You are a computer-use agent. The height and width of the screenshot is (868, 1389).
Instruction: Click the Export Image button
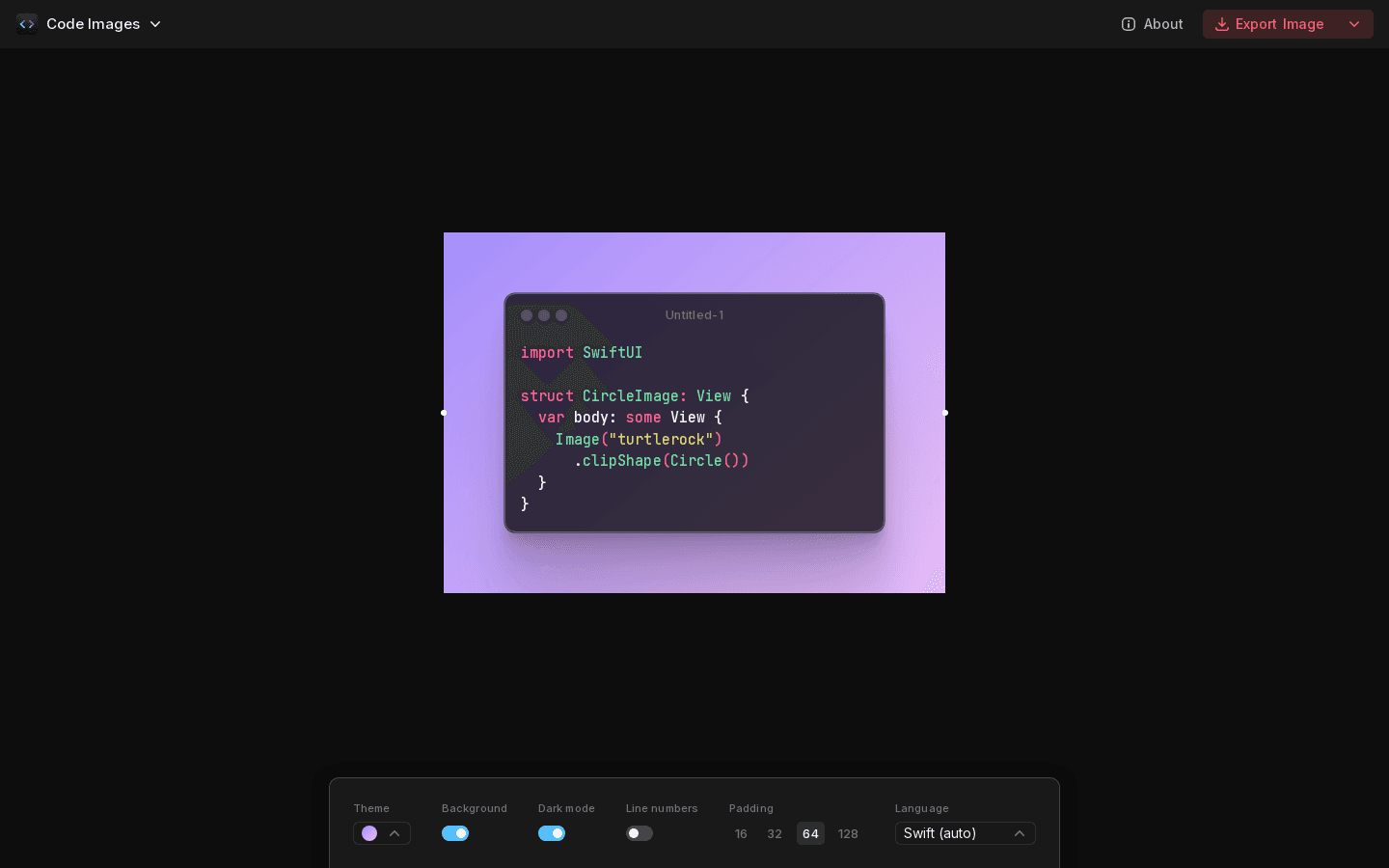[1279, 24]
